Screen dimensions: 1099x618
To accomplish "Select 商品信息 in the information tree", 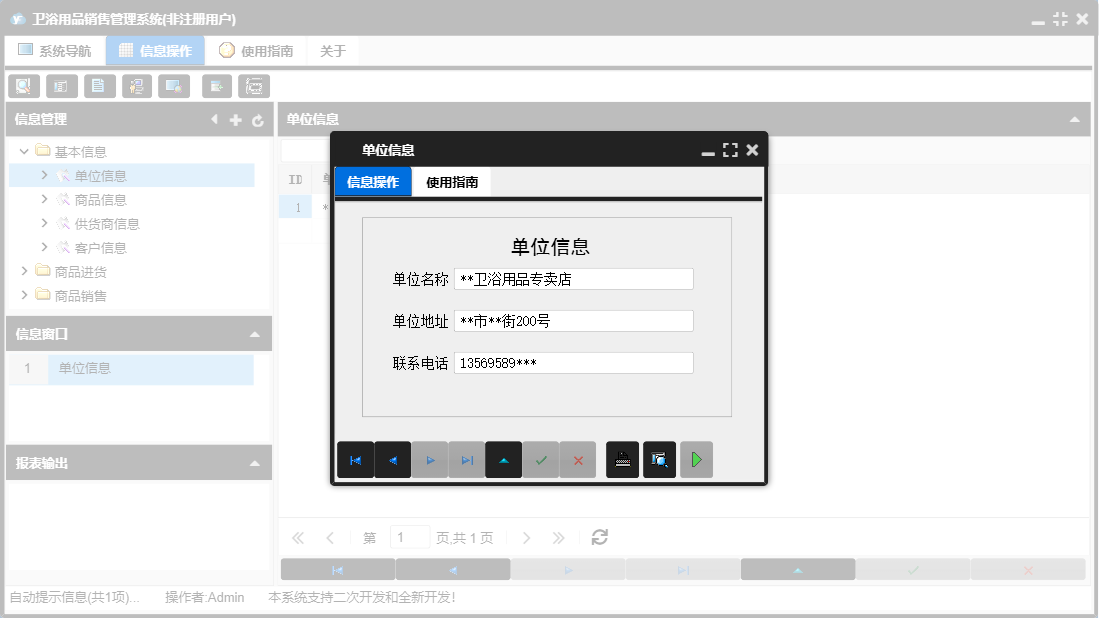I will click(98, 199).
